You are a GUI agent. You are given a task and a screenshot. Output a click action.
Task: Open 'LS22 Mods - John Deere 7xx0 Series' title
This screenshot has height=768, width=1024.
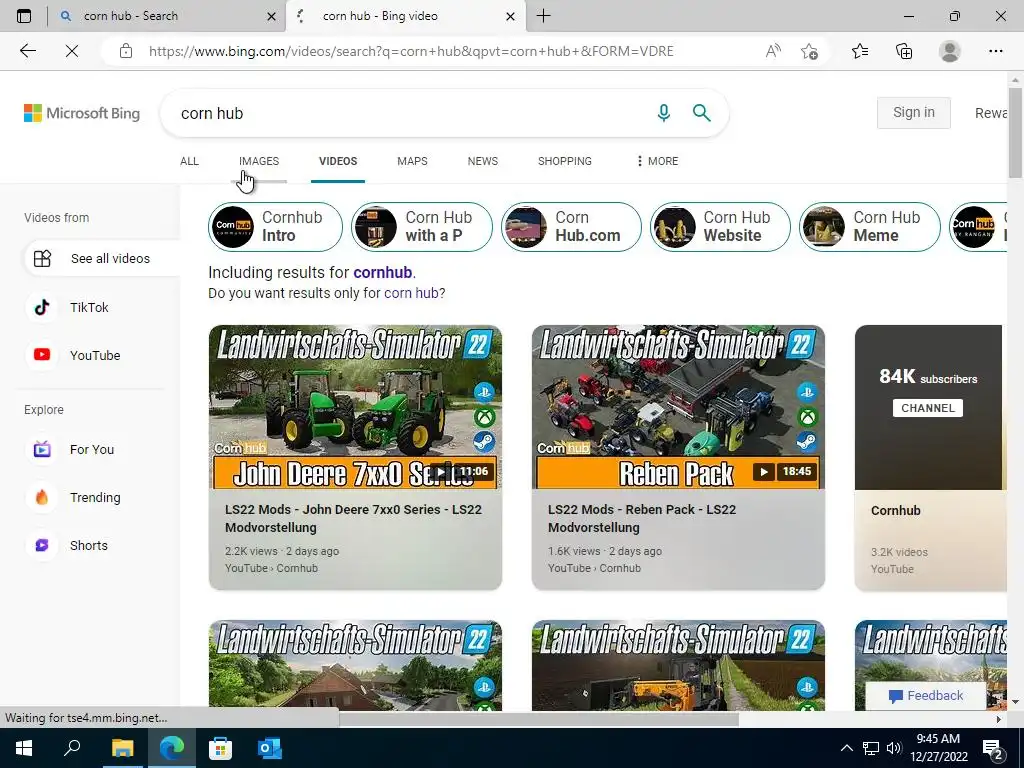(353, 519)
